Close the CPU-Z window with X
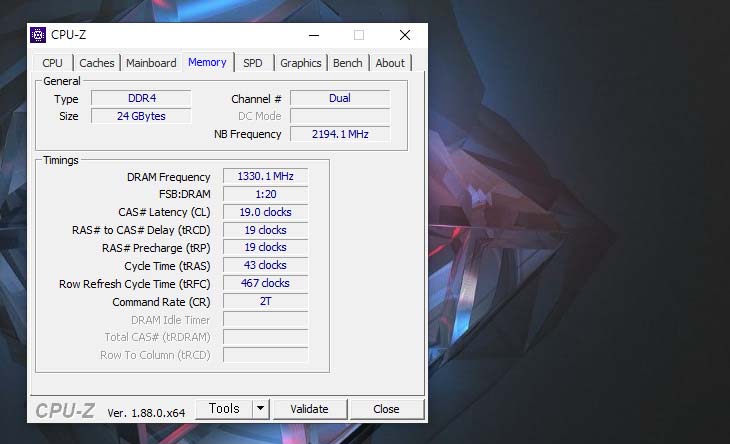Viewport: 730px width, 444px height. tap(405, 35)
